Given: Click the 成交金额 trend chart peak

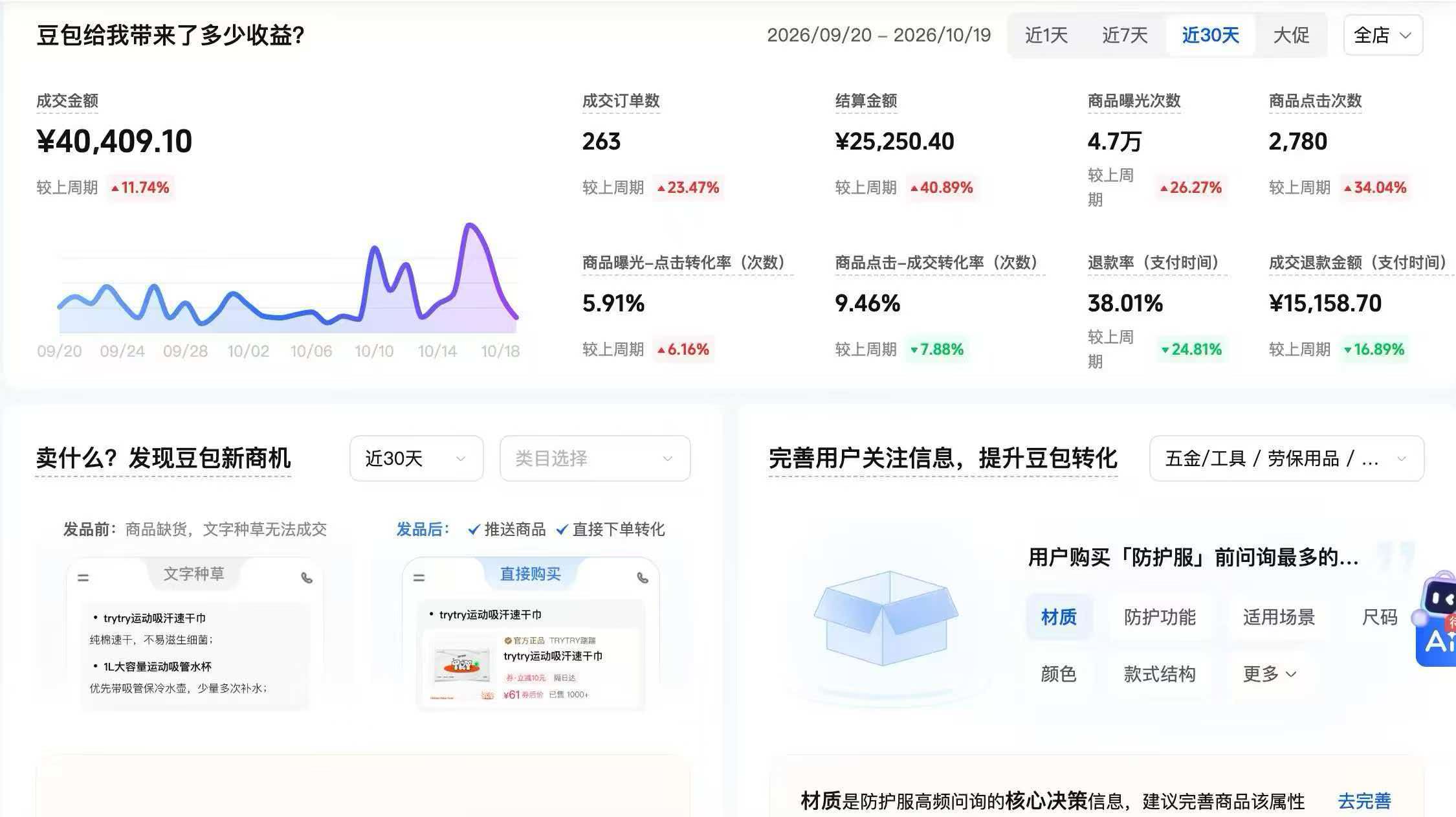Looking at the screenshot, I should point(470,225).
